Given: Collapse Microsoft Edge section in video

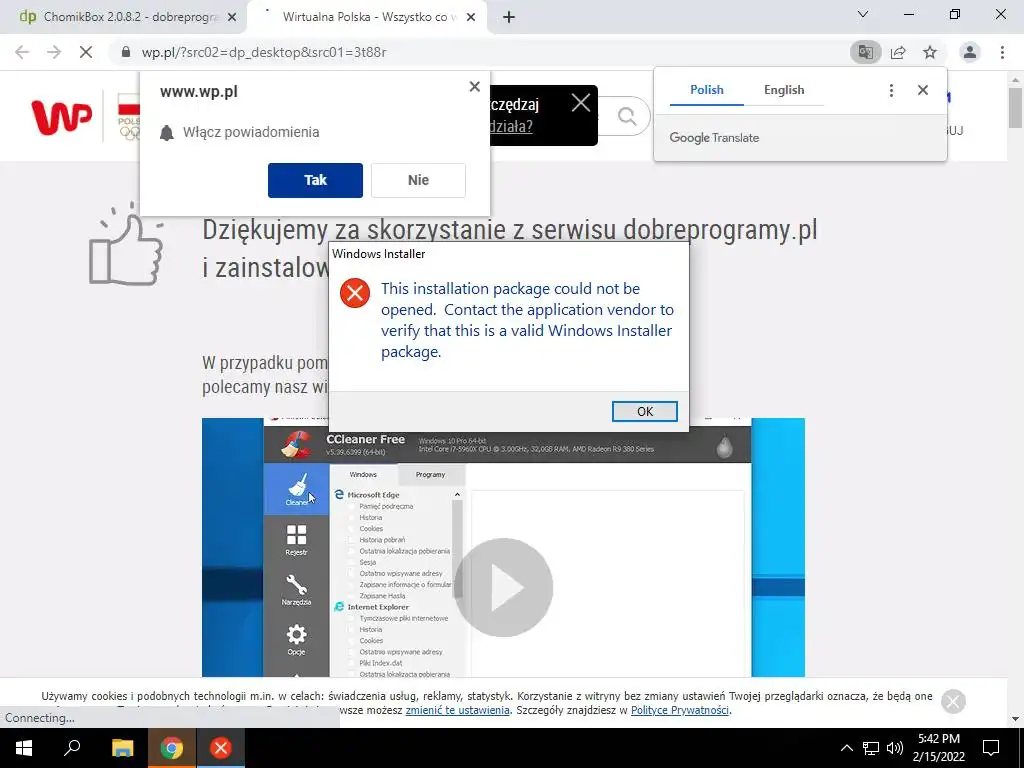Looking at the screenshot, I should point(457,495).
